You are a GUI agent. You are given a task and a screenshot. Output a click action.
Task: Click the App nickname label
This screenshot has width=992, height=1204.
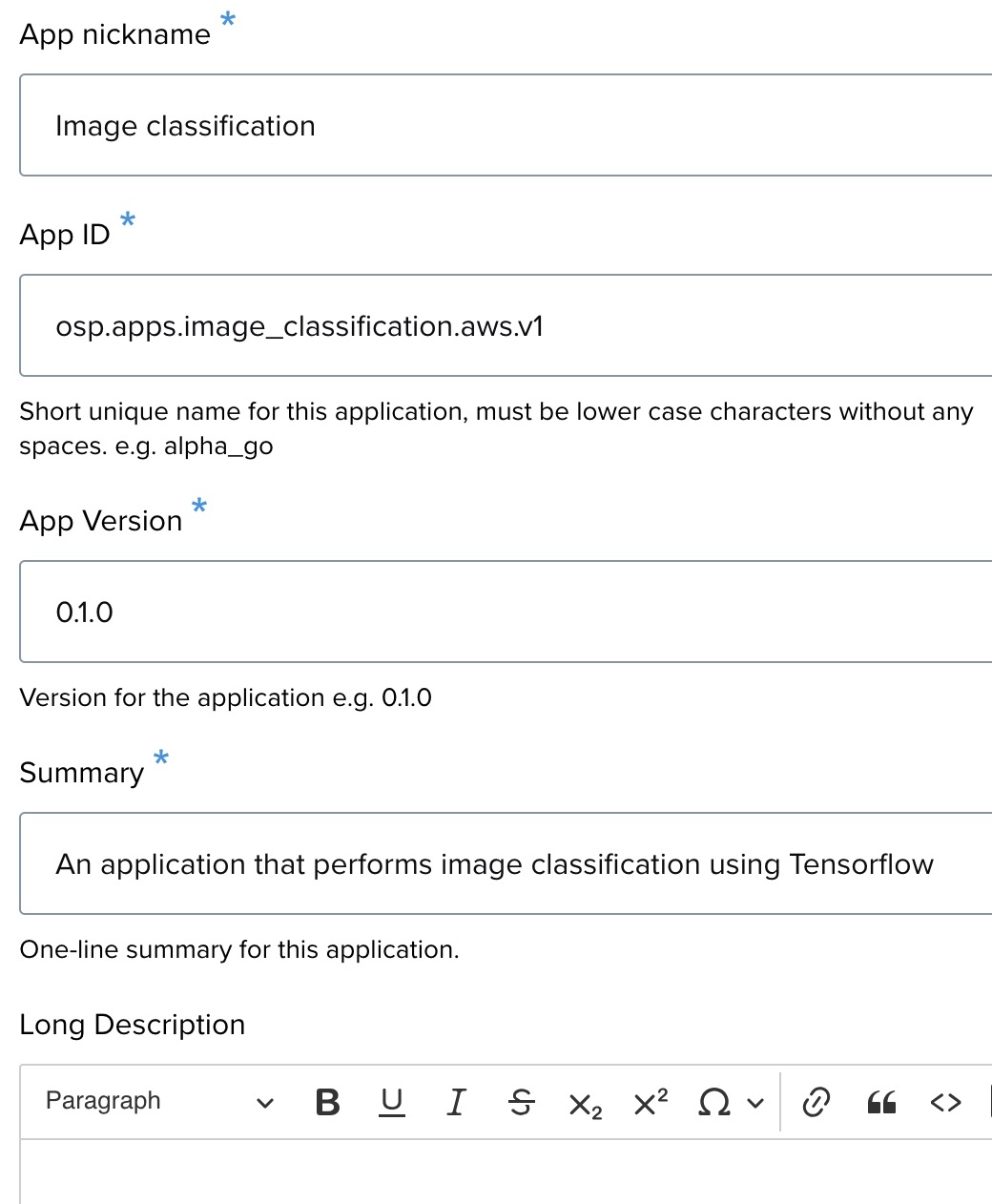point(114,34)
